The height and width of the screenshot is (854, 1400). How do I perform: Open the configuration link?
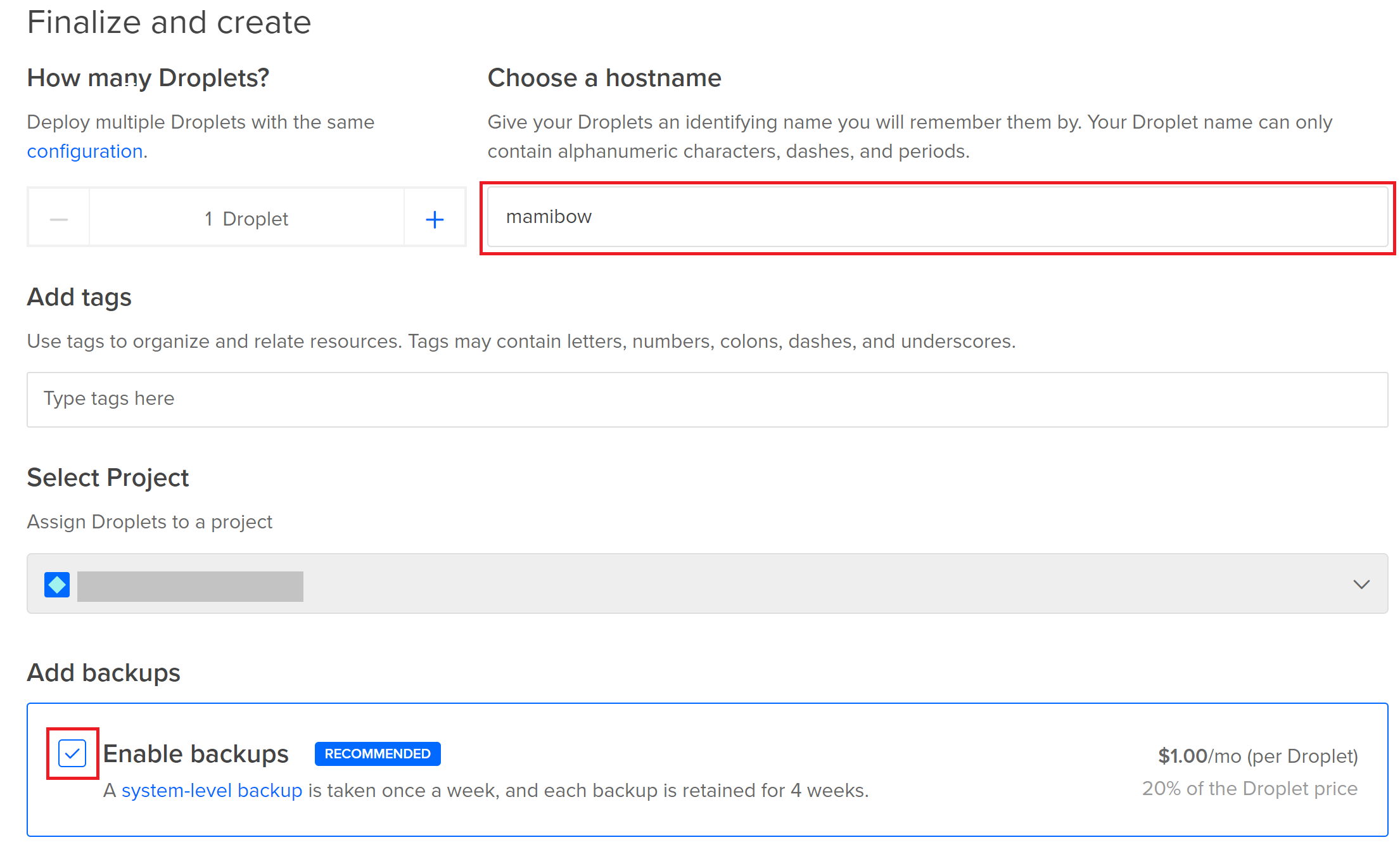(x=85, y=151)
